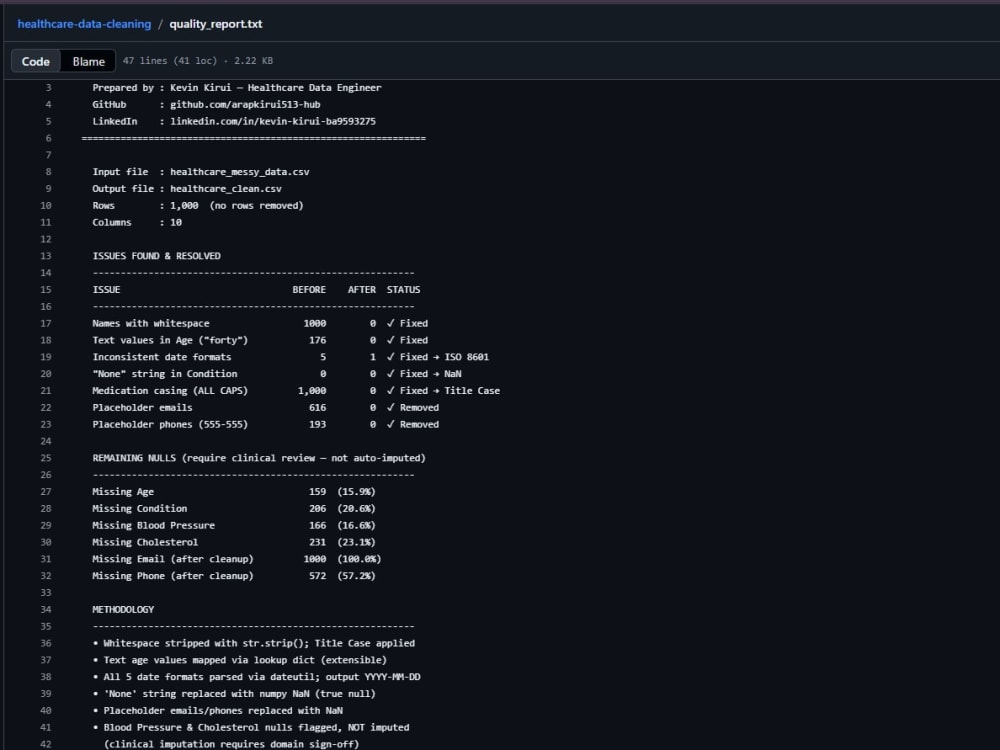Click the METHODOLOGY heading
1000x750 pixels.
click(123, 610)
